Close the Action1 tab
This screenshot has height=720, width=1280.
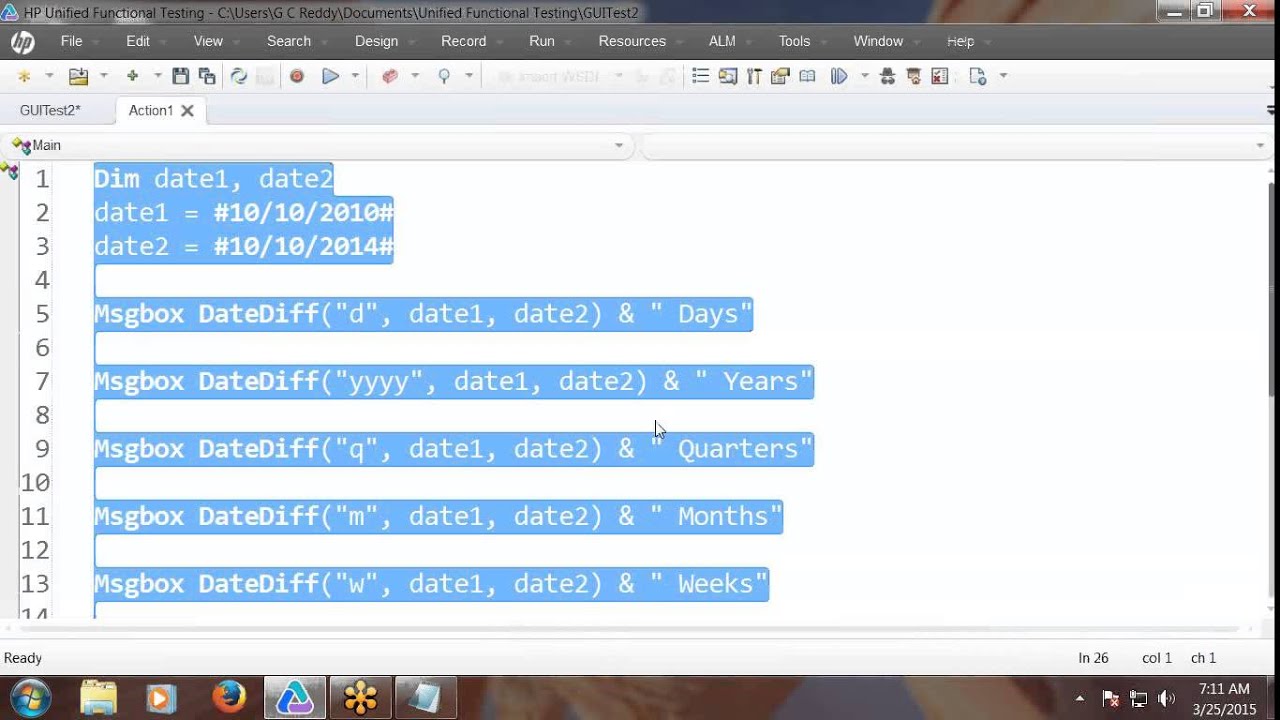(187, 110)
